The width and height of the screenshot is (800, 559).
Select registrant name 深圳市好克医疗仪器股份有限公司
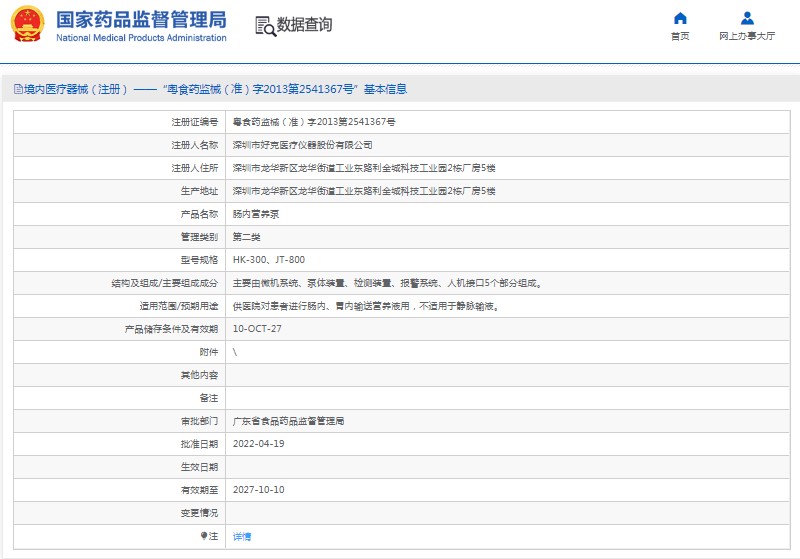tap(302, 145)
